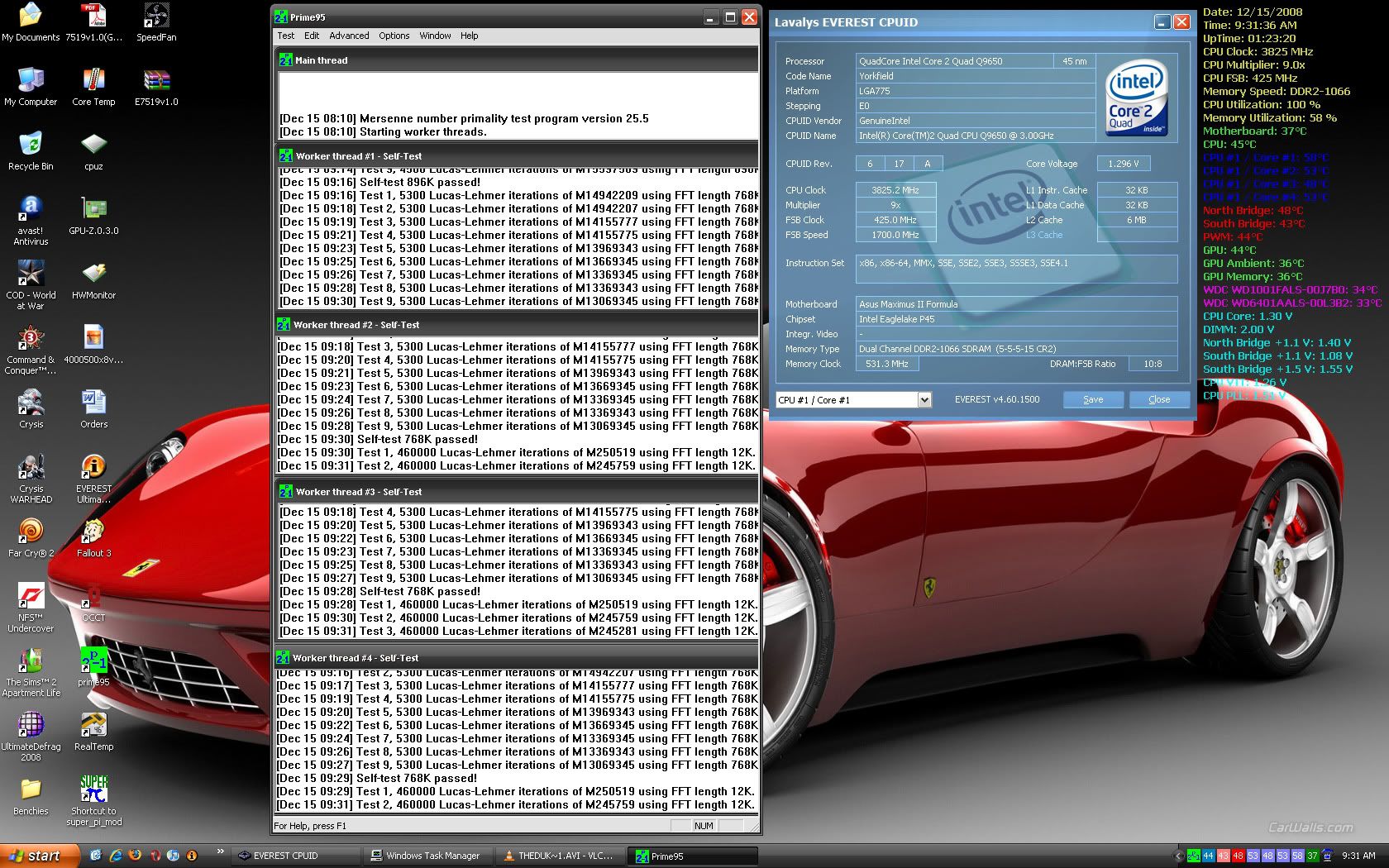Expand the CPU #1 / Core #1 dropdown
The image size is (1389, 868).
click(924, 400)
